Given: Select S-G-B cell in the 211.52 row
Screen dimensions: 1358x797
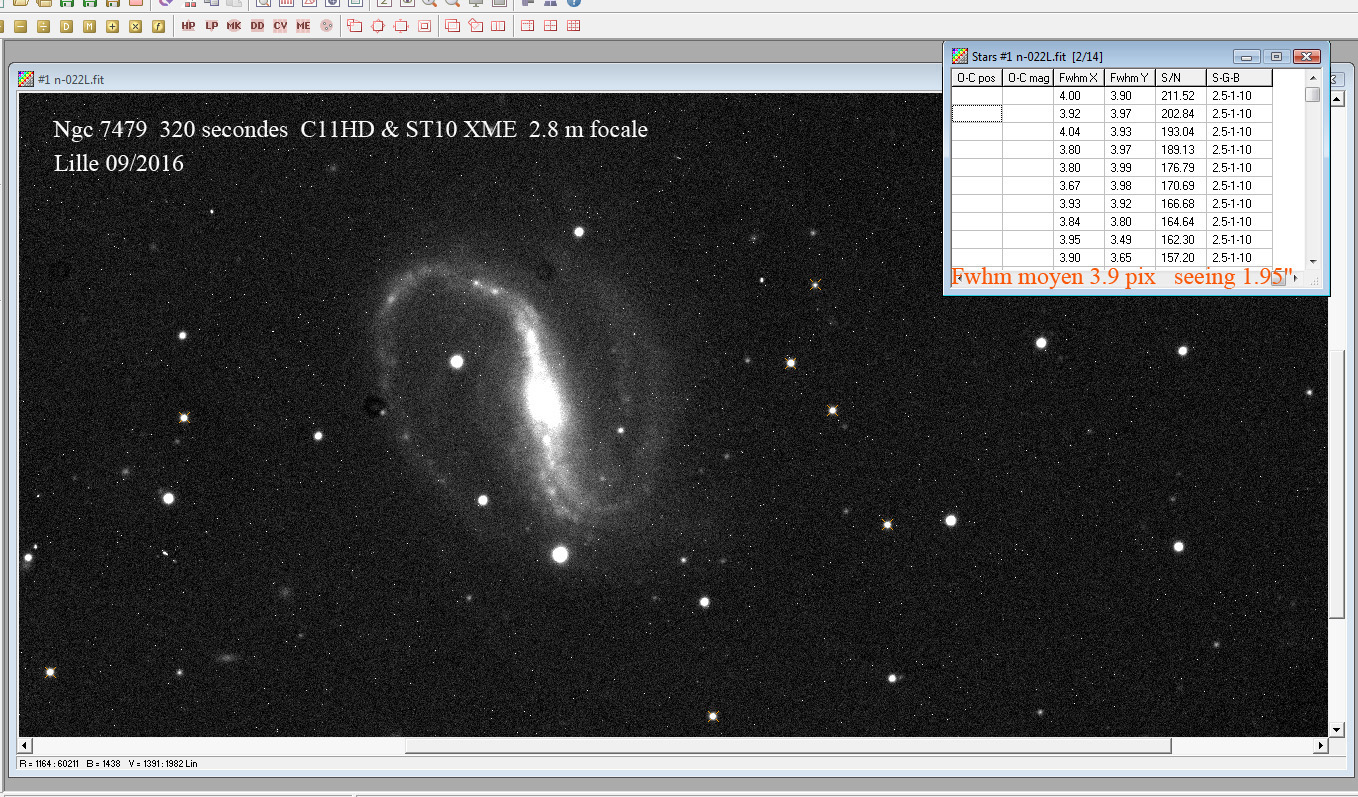Looking at the screenshot, I should [x=1239, y=96].
